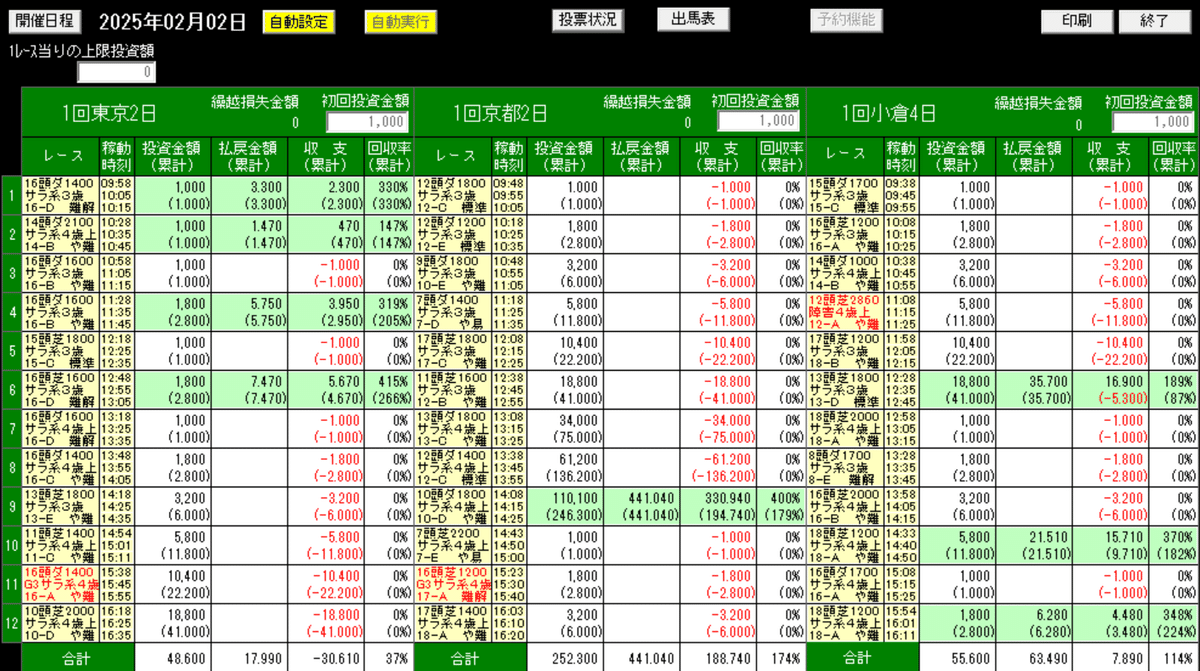Edit 初回投資金額 field for 1回小倉4日
Image resolution: width=1200 pixels, height=671 pixels.
(x=1153, y=122)
